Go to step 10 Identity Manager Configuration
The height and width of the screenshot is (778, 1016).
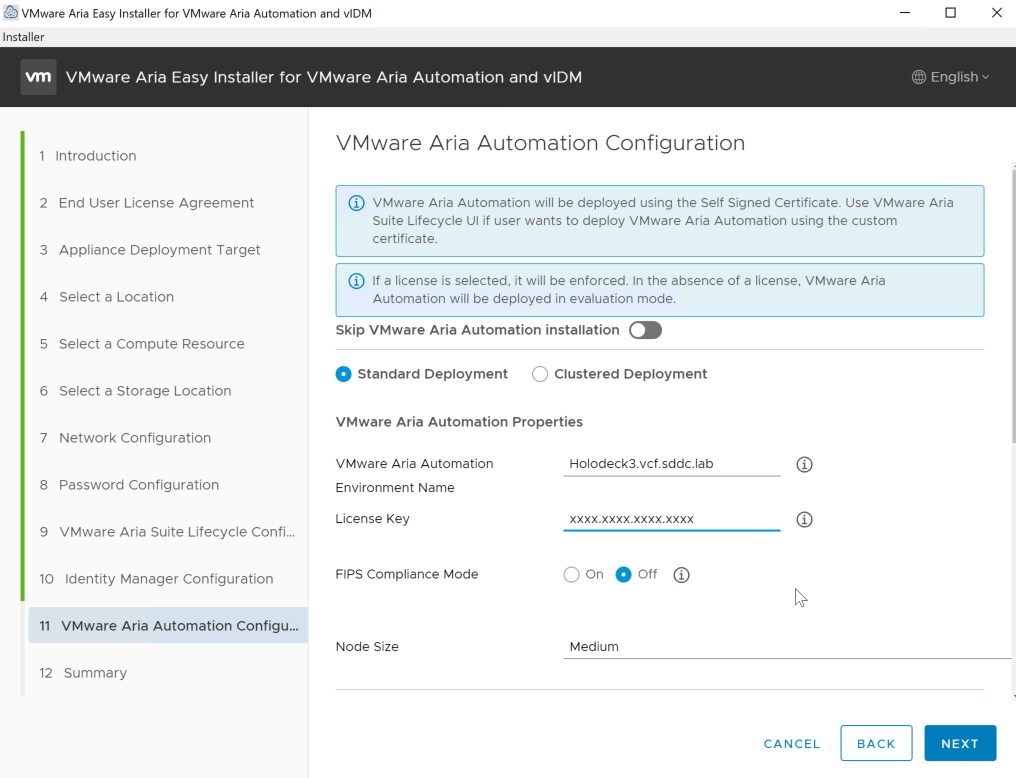tap(156, 578)
